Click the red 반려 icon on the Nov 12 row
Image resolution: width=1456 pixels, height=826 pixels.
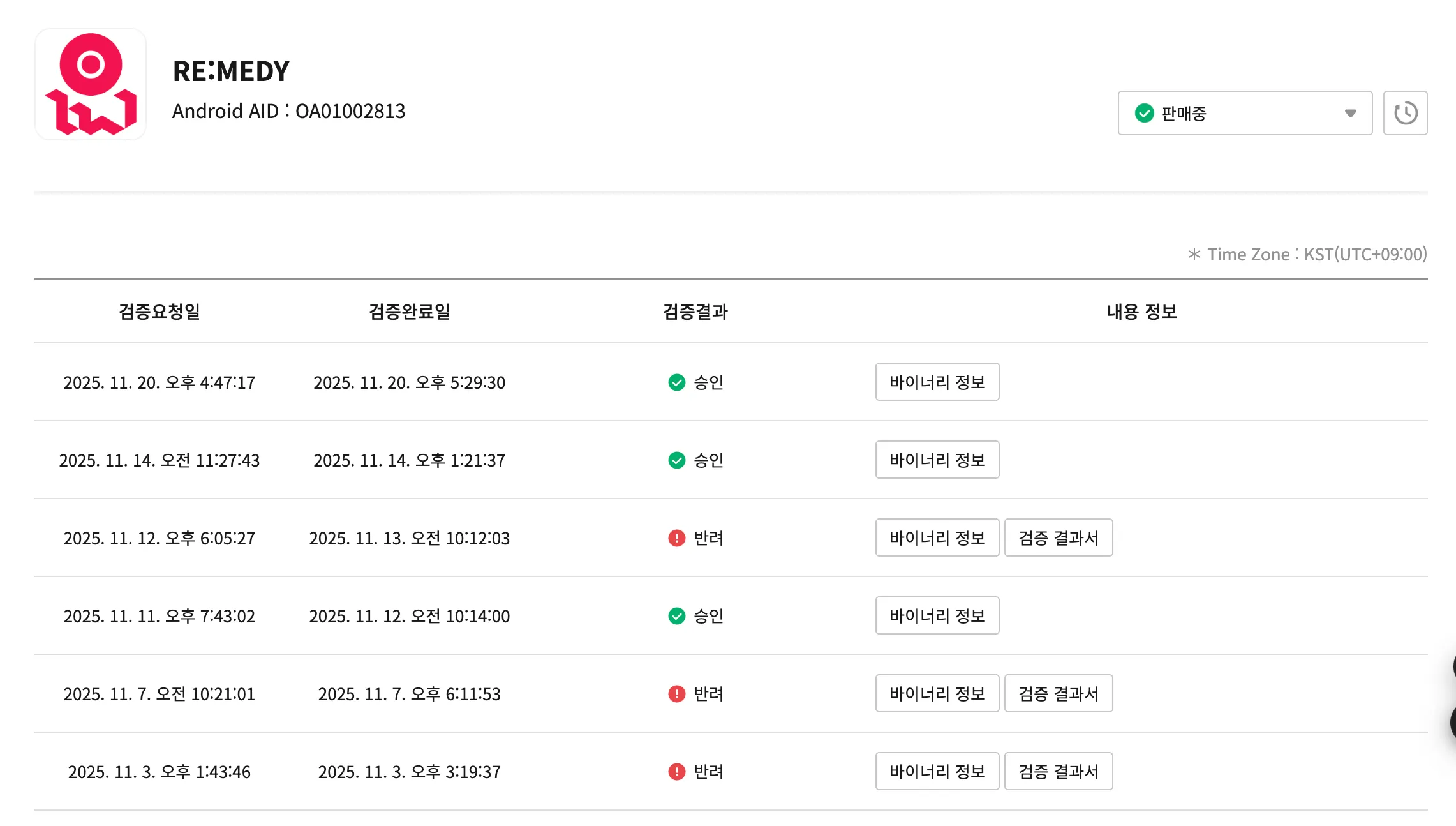click(x=676, y=538)
